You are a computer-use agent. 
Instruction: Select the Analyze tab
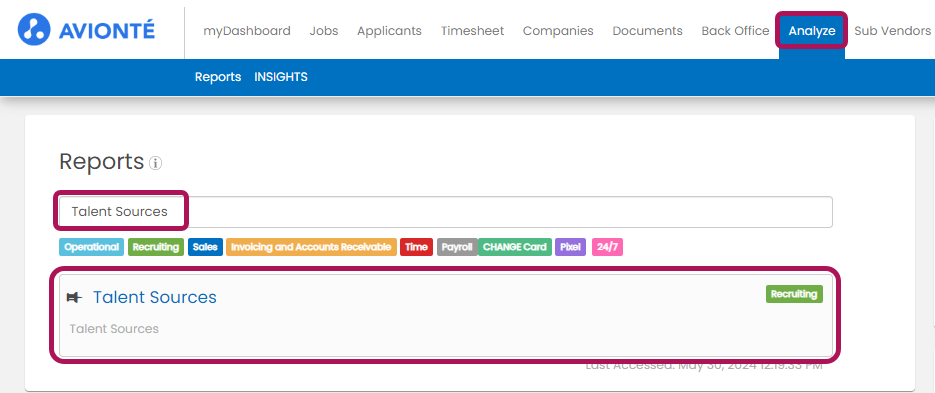tap(812, 31)
